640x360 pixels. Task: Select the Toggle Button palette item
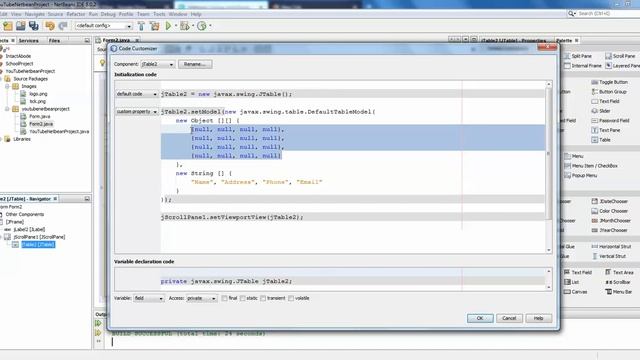pos(609,82)
